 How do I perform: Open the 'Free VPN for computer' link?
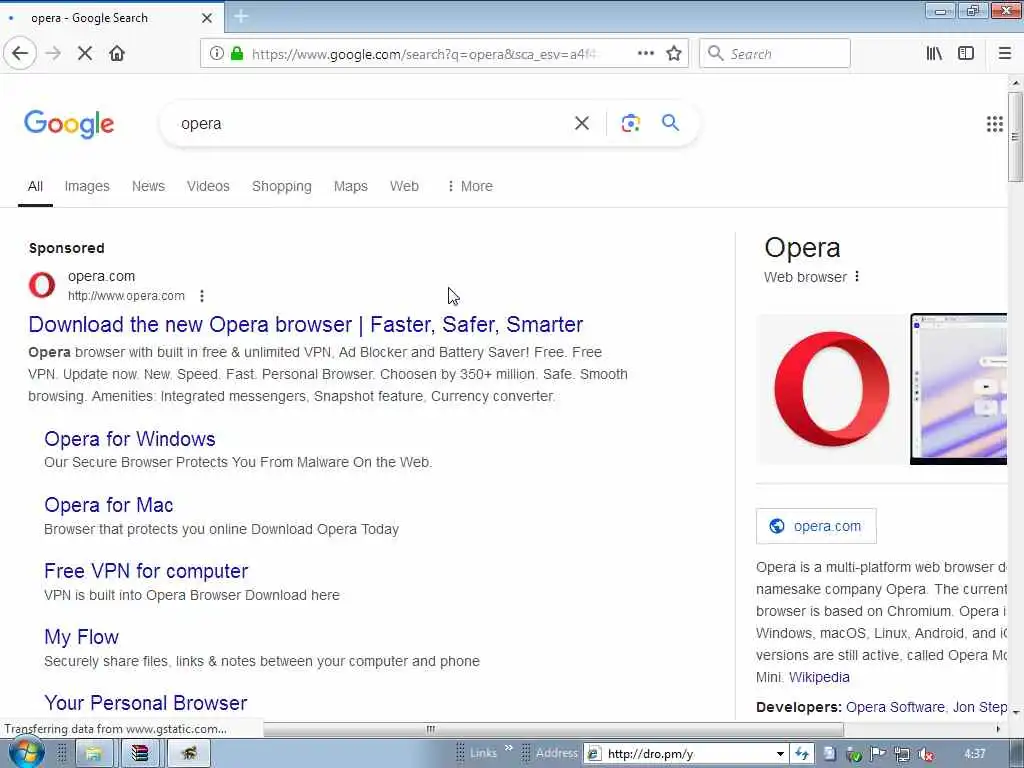pos(146,571)
